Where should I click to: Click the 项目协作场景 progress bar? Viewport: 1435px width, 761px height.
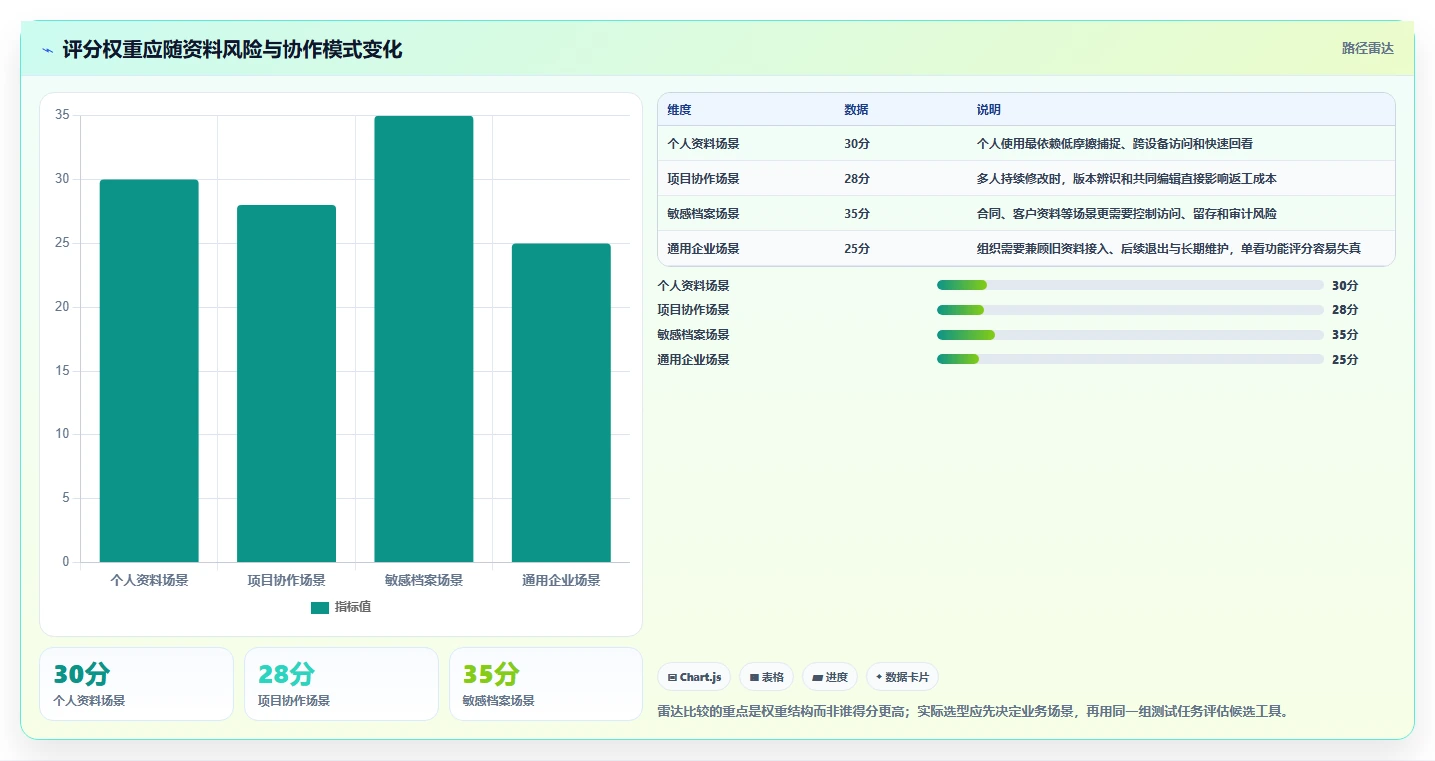tap(1130, 310)
